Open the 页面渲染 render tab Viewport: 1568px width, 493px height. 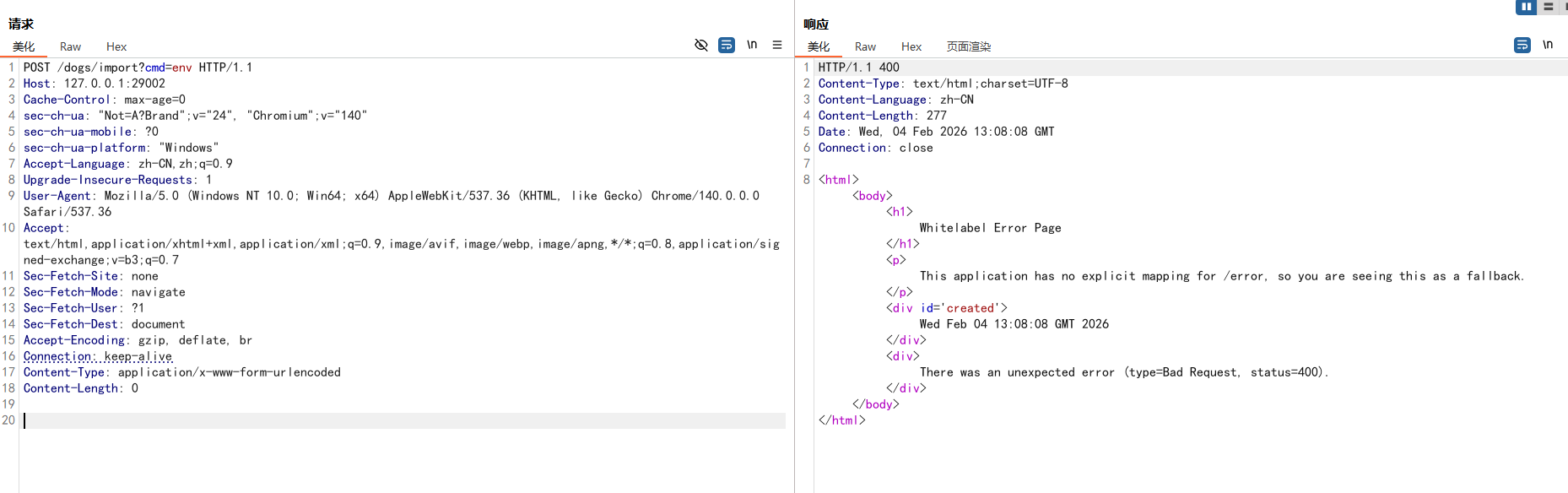click(x=968, y=46)
